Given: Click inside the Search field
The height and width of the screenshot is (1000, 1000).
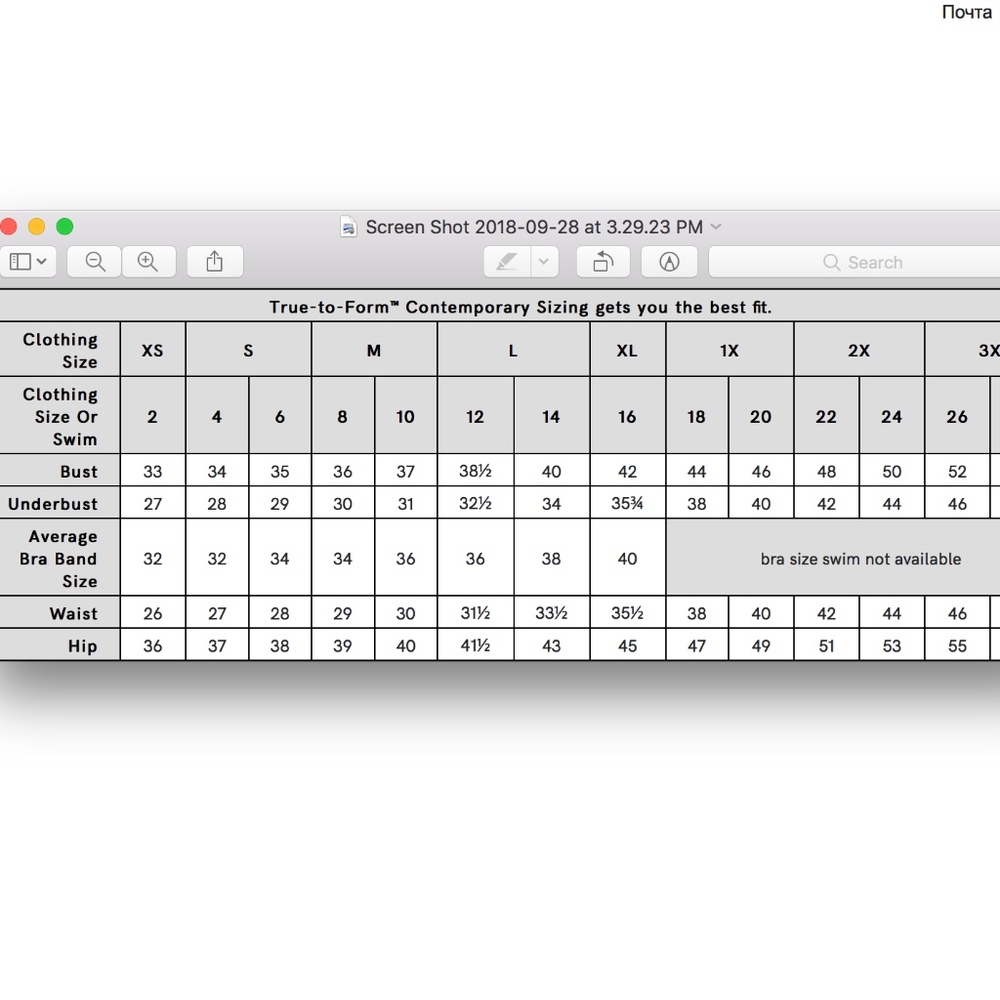Looking at the screenshot, I should tap(900, 262).
